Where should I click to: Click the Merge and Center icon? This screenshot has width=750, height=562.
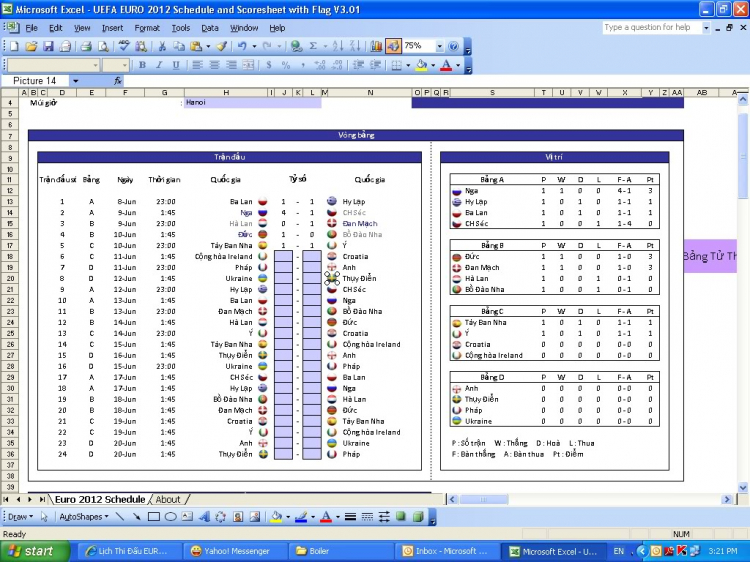tap(248, 65)
